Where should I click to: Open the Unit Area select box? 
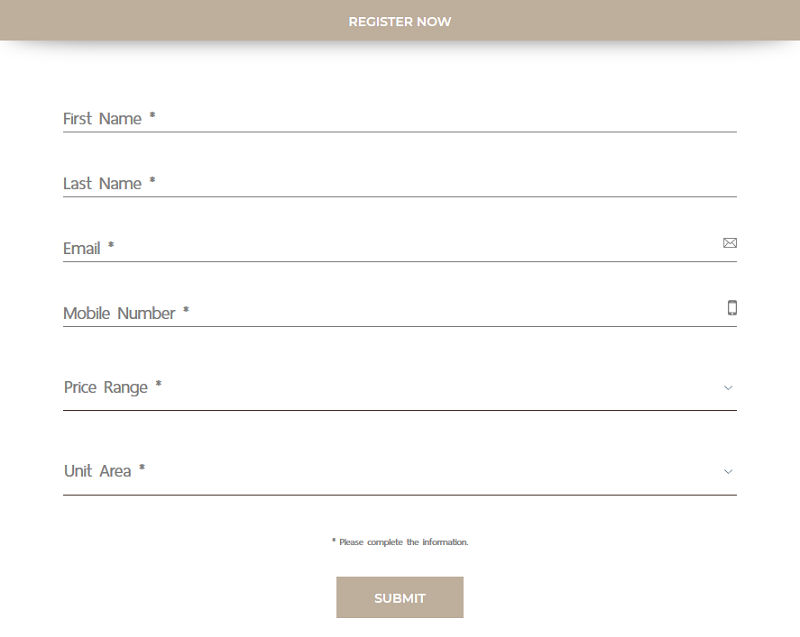[x=399, y=472]
